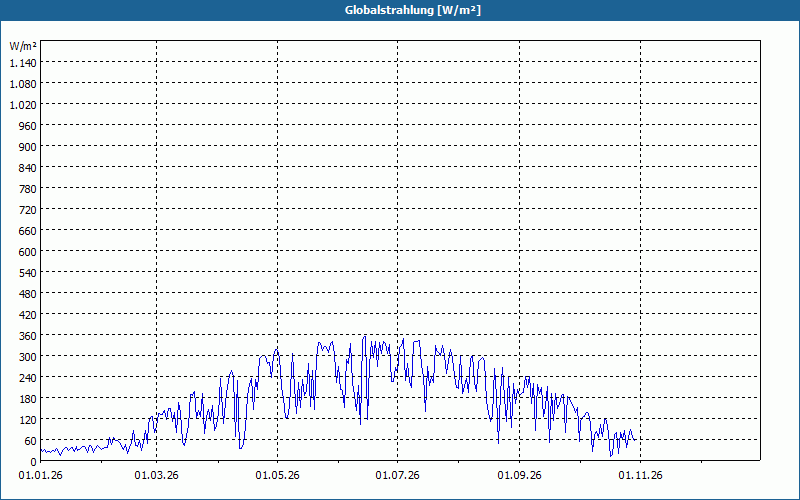The image size is (800, 500).
Task: Click the 01.11.26 date marker
Action: click(x=640, y=476)
